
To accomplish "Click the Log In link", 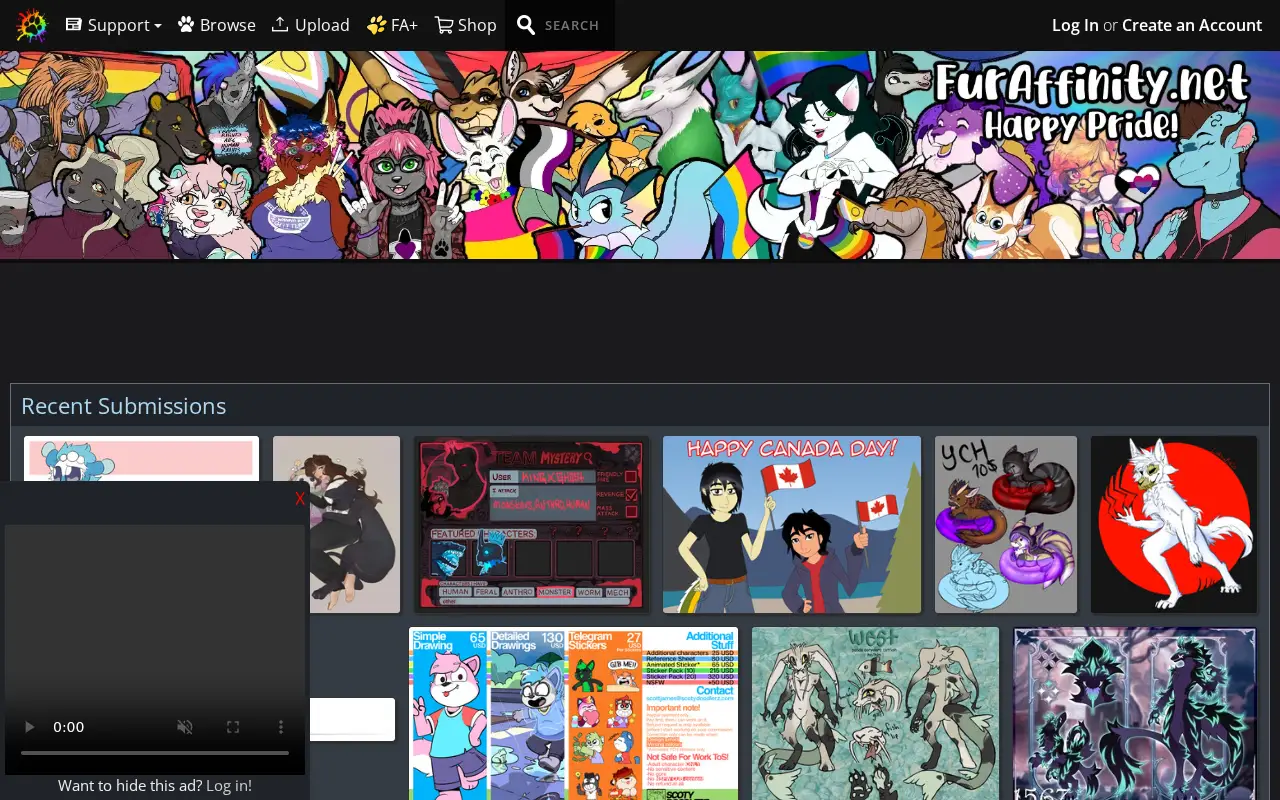I will point(1075,25).
